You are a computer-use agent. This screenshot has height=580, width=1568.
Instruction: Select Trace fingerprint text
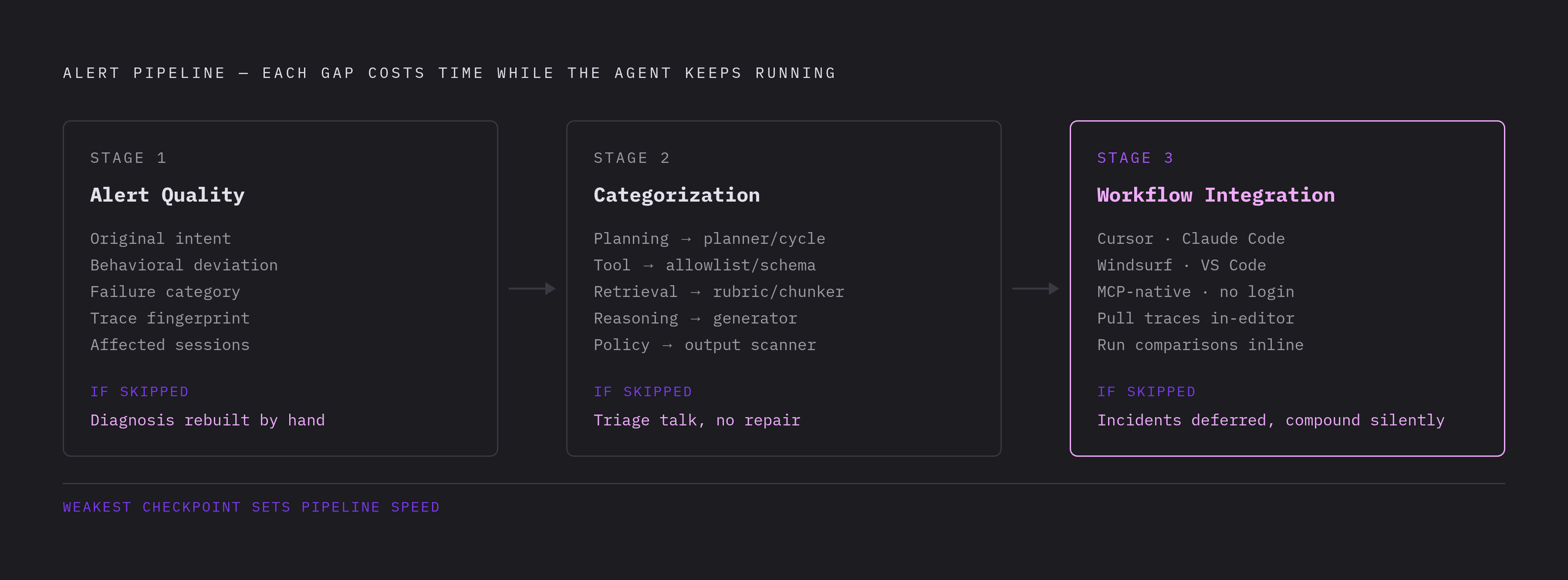(170, 318)
